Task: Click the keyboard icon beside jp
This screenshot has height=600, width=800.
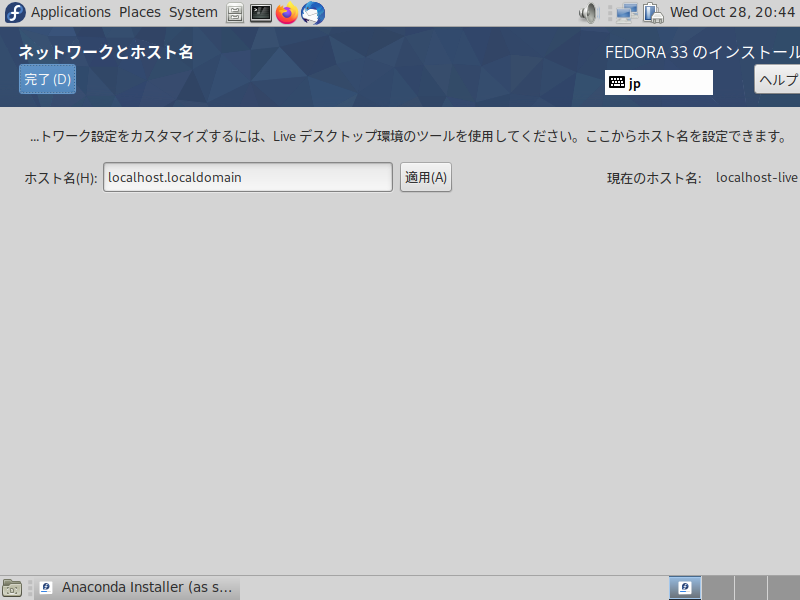Action: pyautogui.click(x=617, y=82)
